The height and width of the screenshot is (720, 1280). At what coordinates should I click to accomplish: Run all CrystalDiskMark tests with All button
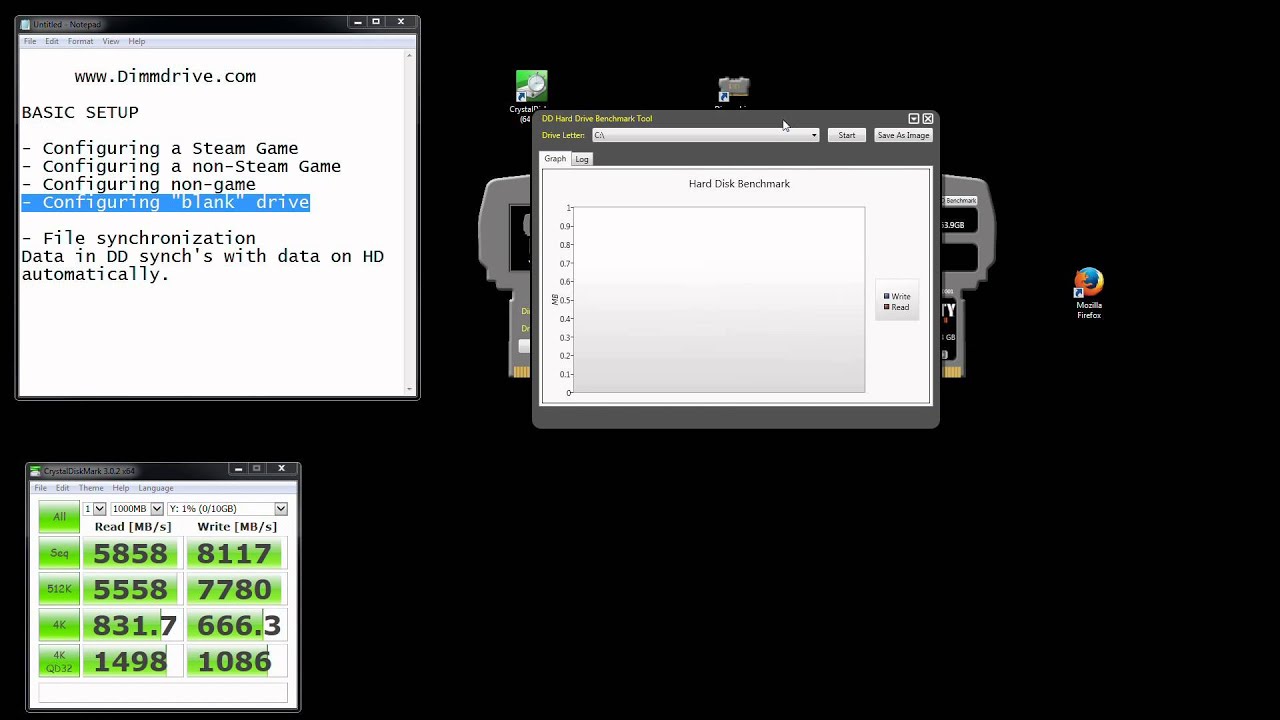tap(59, 517)
